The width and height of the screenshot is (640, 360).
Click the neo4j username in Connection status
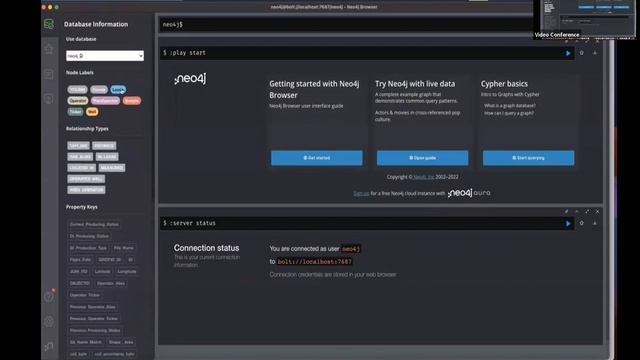351,249
